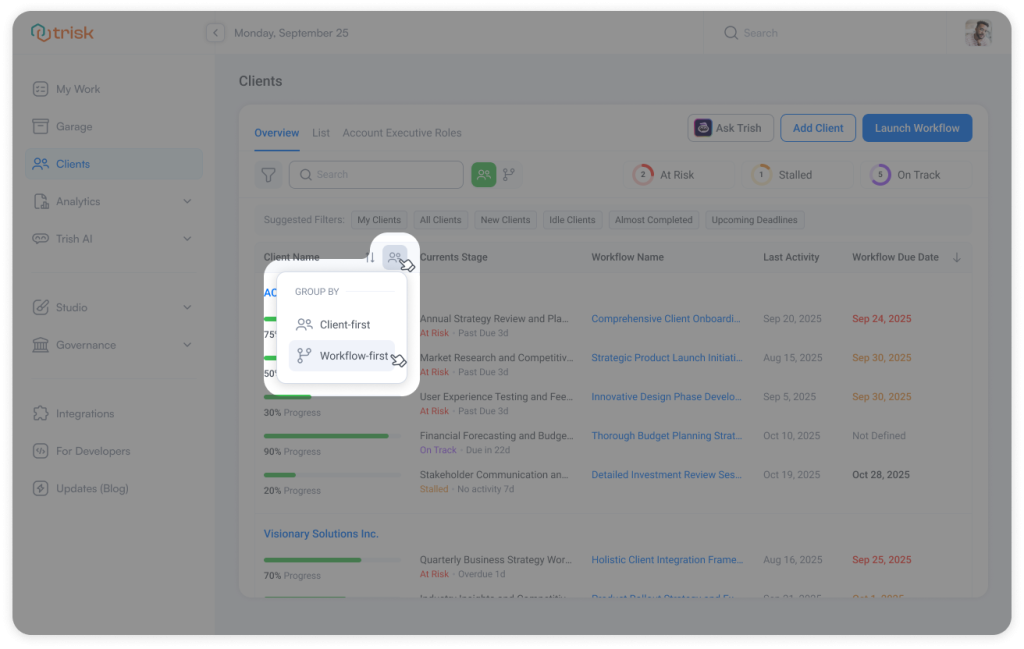The width and height of the screenshot is (1024, 649).
Task: Expand the Studio sidebar section
Action: coord(186,306)
